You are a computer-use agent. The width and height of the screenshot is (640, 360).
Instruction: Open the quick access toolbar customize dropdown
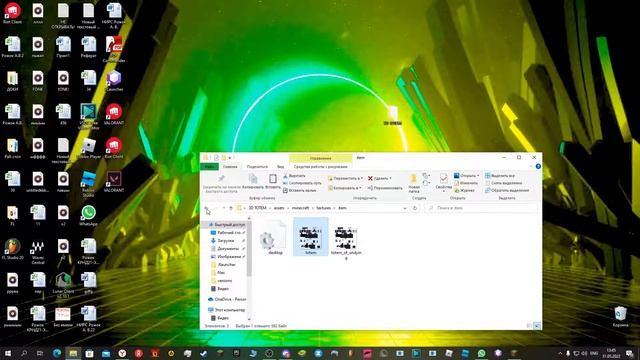click(230, 158)
